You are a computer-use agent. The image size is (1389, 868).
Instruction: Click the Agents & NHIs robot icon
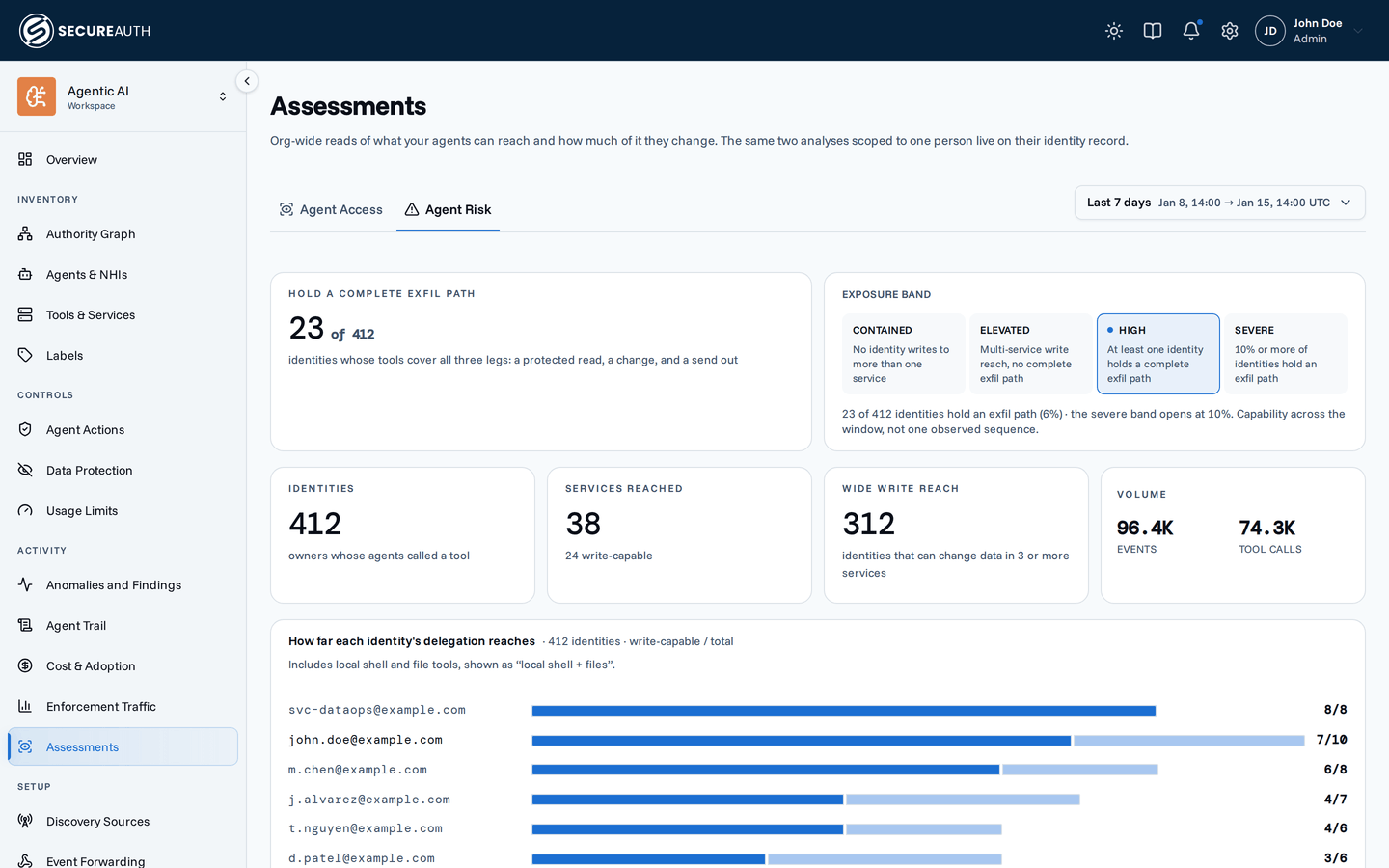25,274
